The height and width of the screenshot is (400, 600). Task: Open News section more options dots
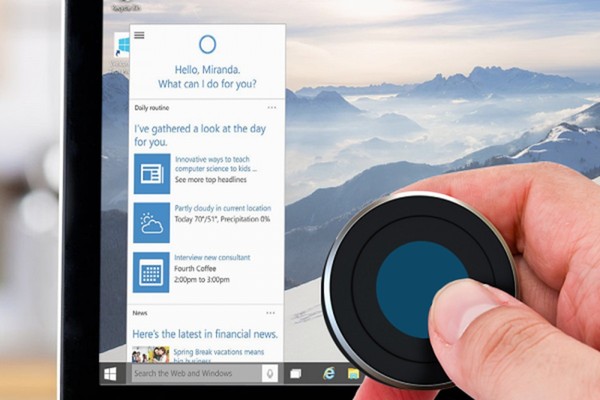click(271, 313)
